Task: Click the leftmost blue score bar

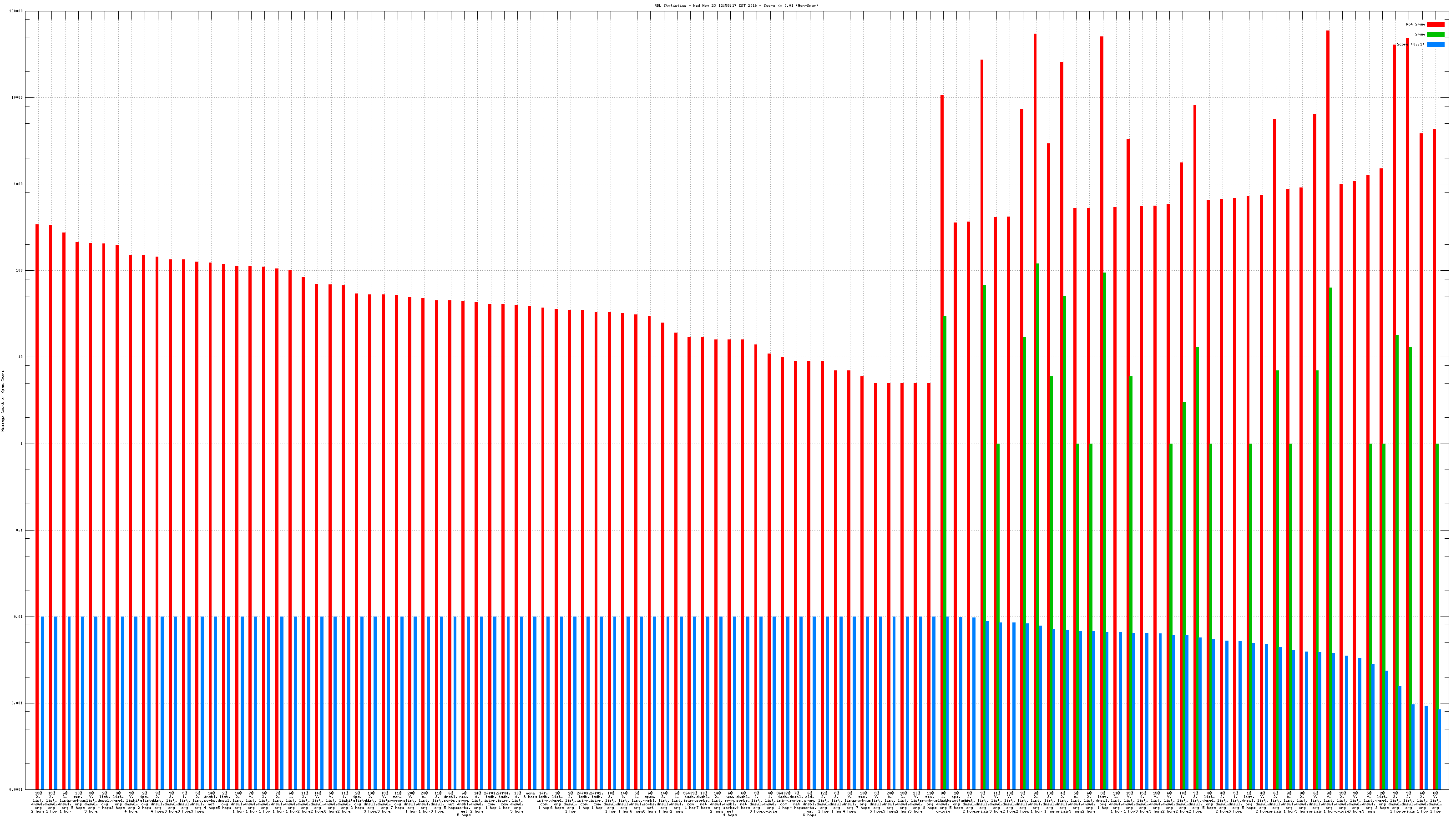Action: click(42, 701)
